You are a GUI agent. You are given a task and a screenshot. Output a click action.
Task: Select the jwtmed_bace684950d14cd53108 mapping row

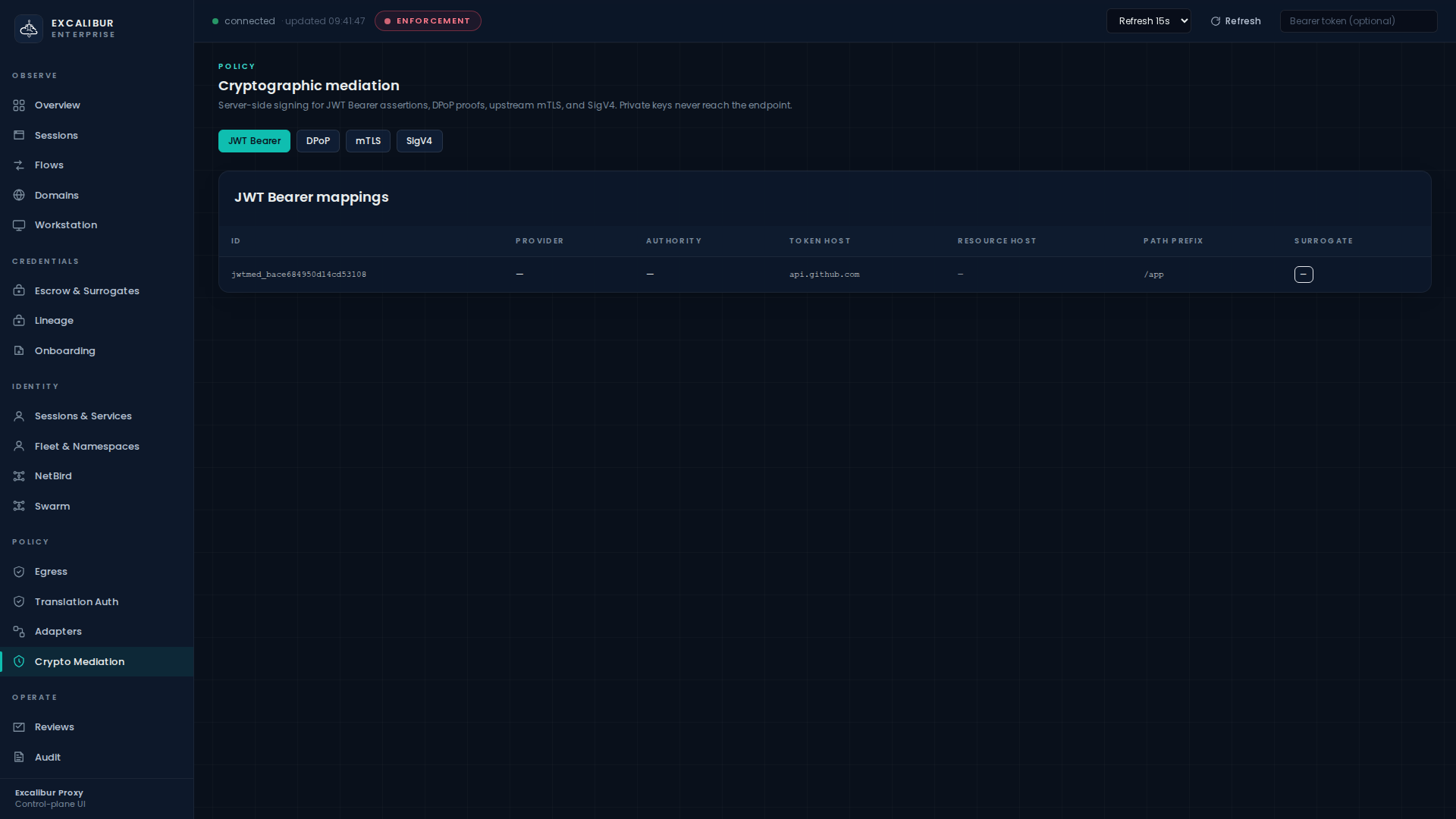pyautogui.click(x=299, y=275)
